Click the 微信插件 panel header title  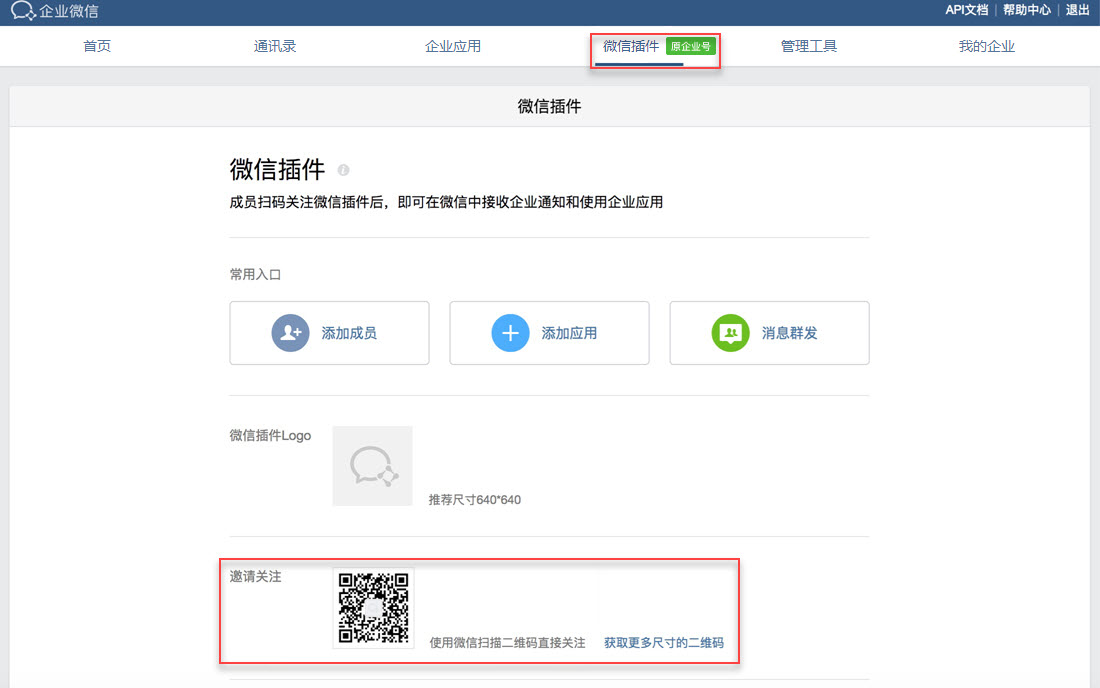(549, 107)
